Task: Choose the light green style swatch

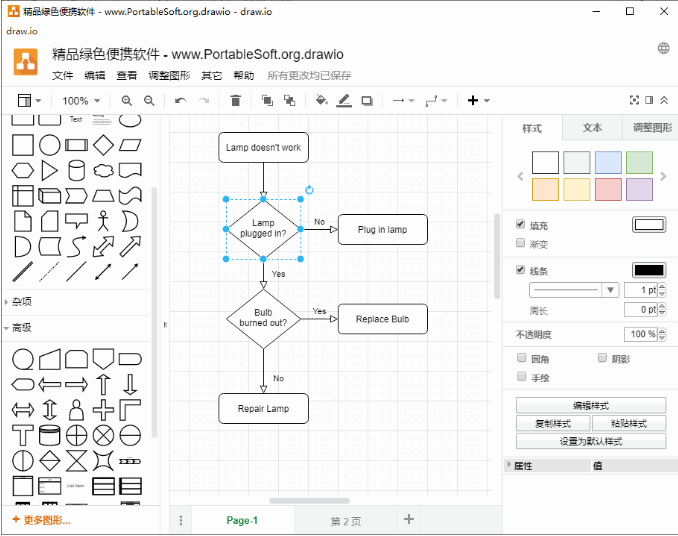Action: (640, 163)
